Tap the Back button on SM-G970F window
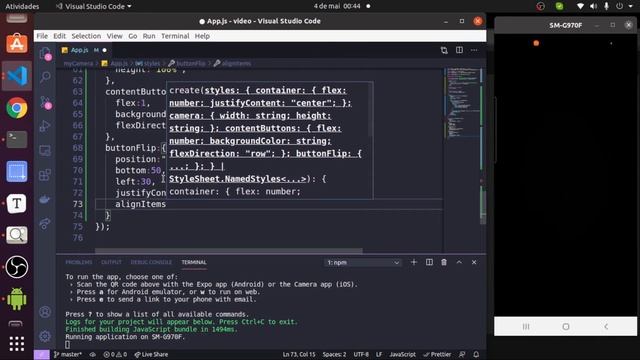 (x=606, y=327)
